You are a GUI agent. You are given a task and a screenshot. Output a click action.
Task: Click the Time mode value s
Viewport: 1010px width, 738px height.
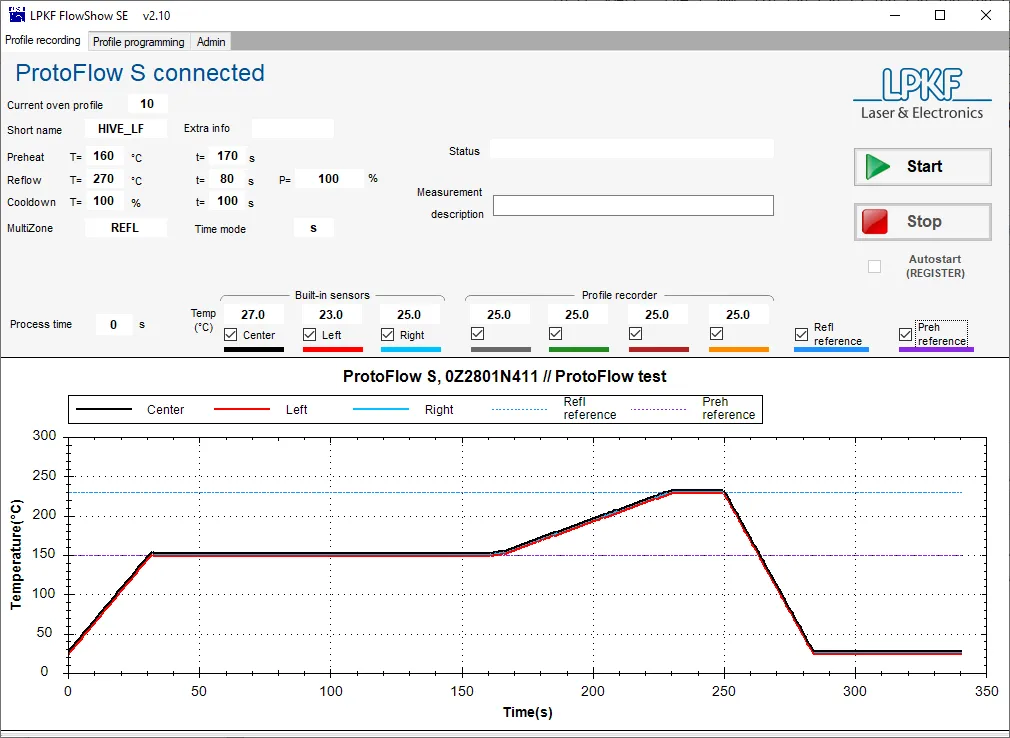click(x=314, y=228)
